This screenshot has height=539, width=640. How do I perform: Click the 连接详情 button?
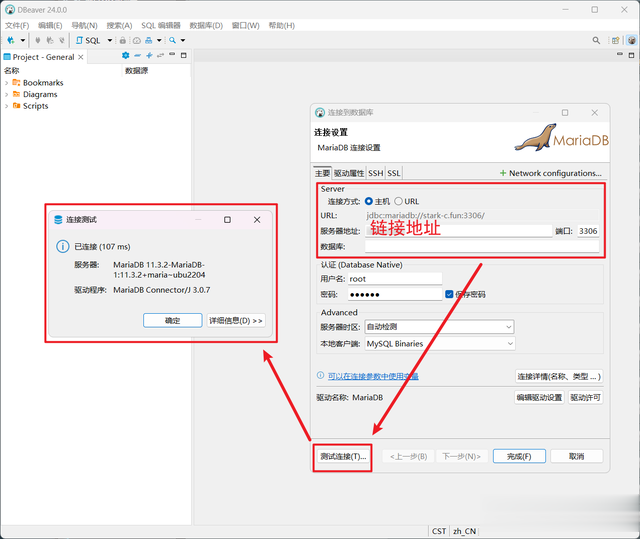[559, 376]
